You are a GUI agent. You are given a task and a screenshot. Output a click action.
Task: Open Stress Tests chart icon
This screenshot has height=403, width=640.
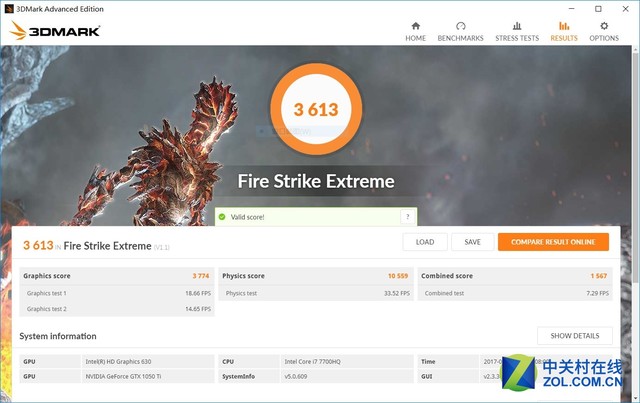[517, 26]
